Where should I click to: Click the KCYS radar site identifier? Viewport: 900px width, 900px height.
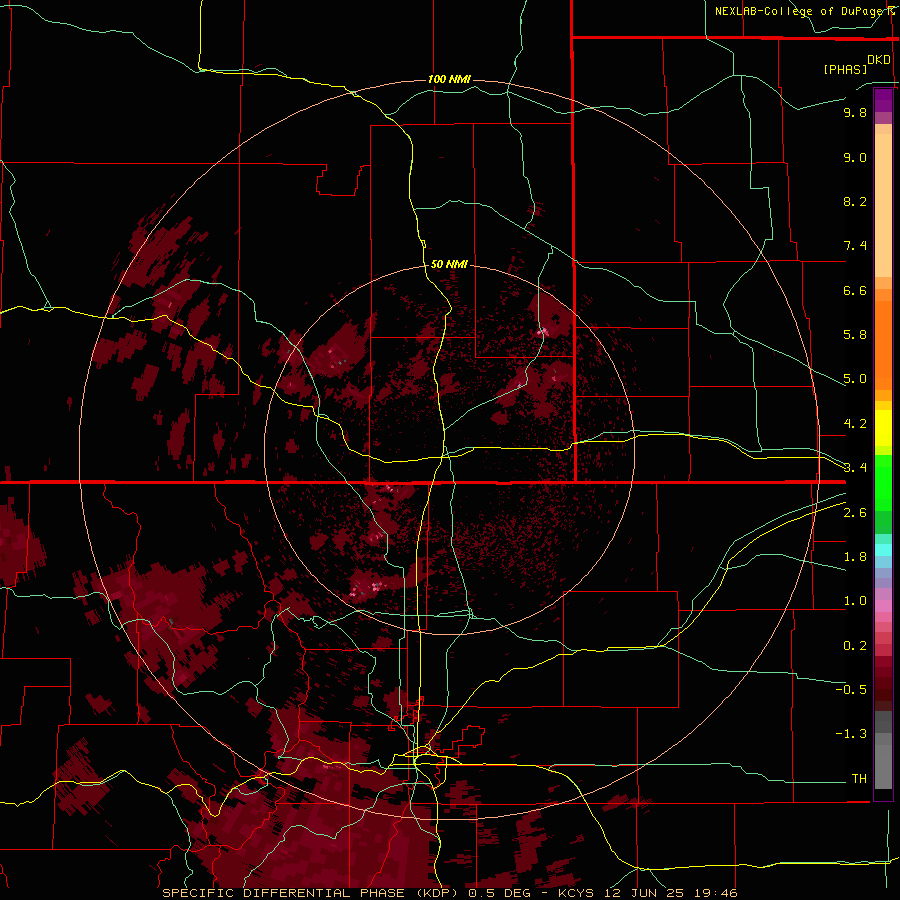(577, 893)
